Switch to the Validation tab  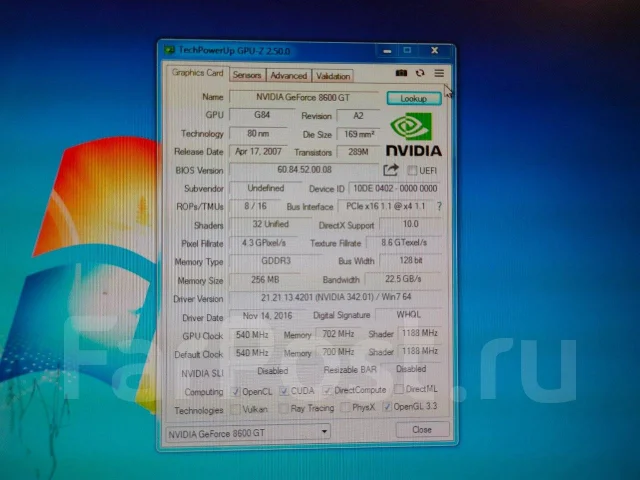click(333, 76)
